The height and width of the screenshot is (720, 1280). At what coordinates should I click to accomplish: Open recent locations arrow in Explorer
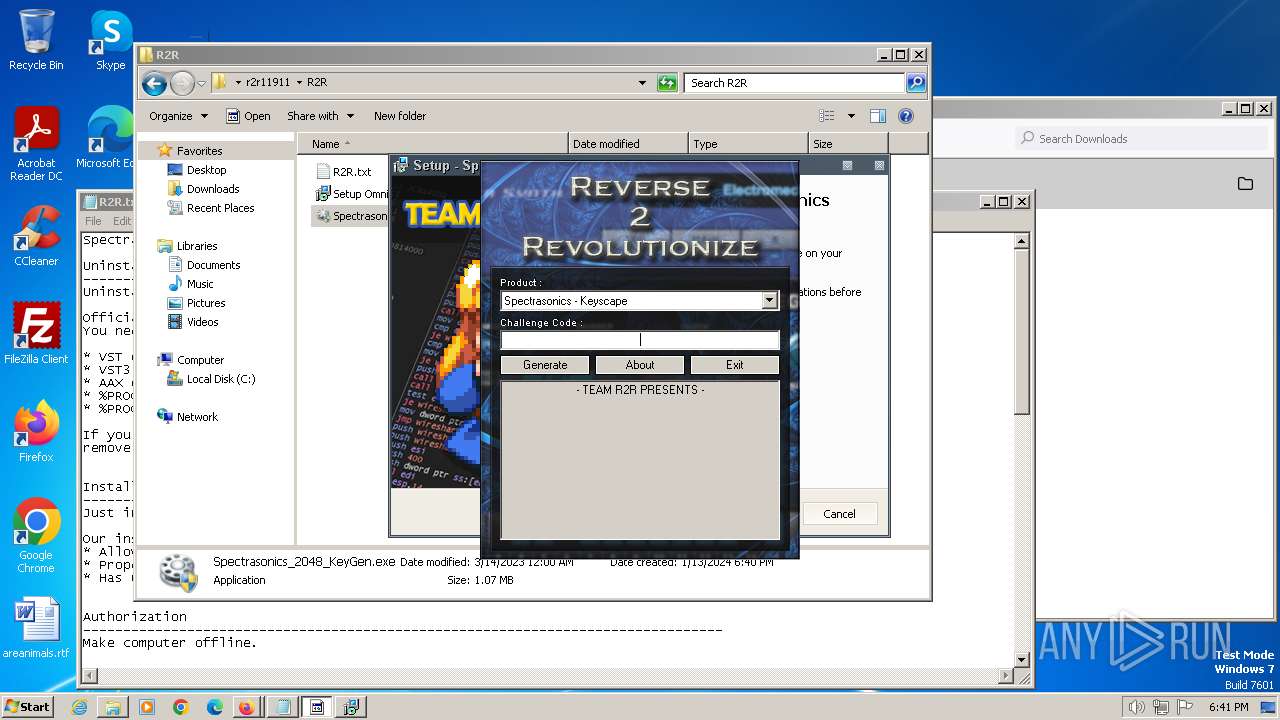[201, 83]
